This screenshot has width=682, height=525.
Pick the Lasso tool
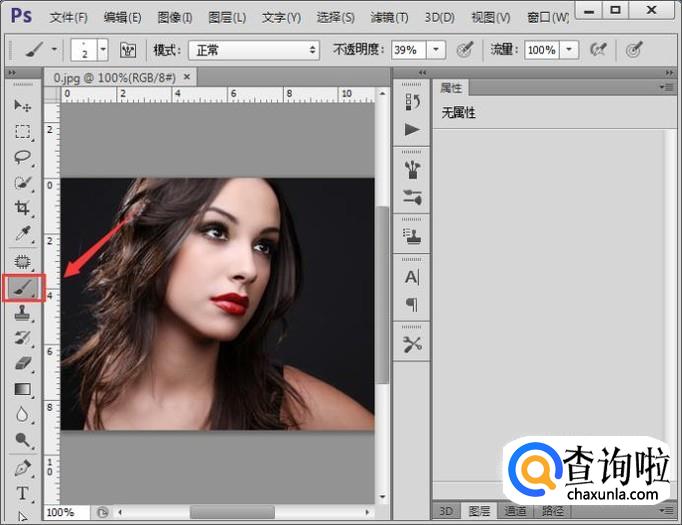click(x=23, y=157)
